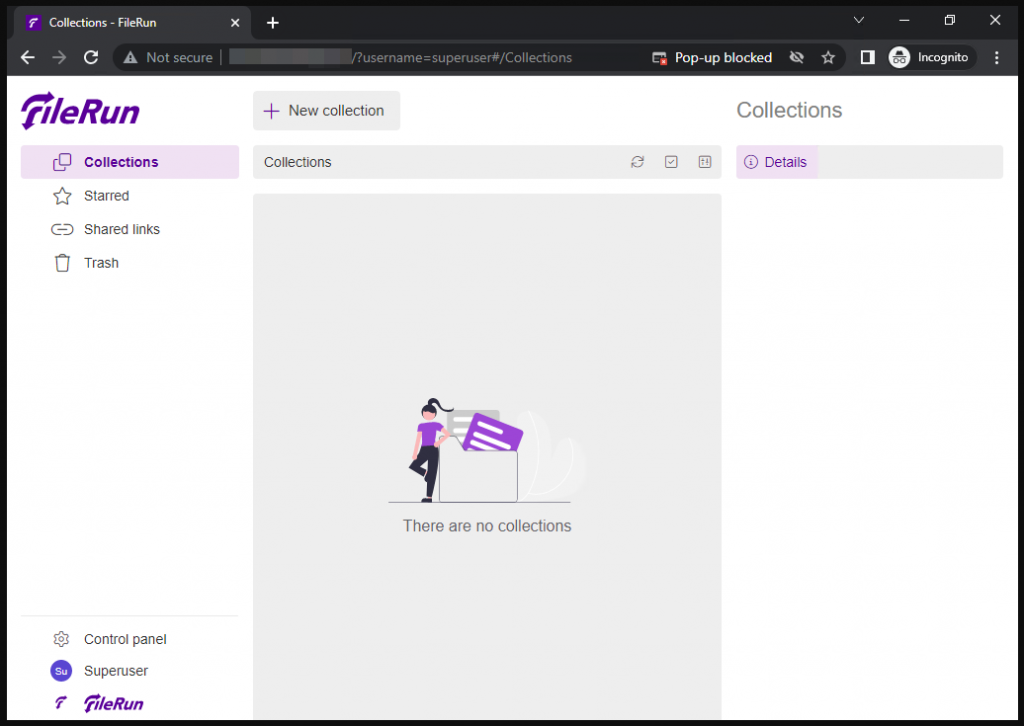Click the FileRun link at bottom of sidebar

[x=113, y=704]
